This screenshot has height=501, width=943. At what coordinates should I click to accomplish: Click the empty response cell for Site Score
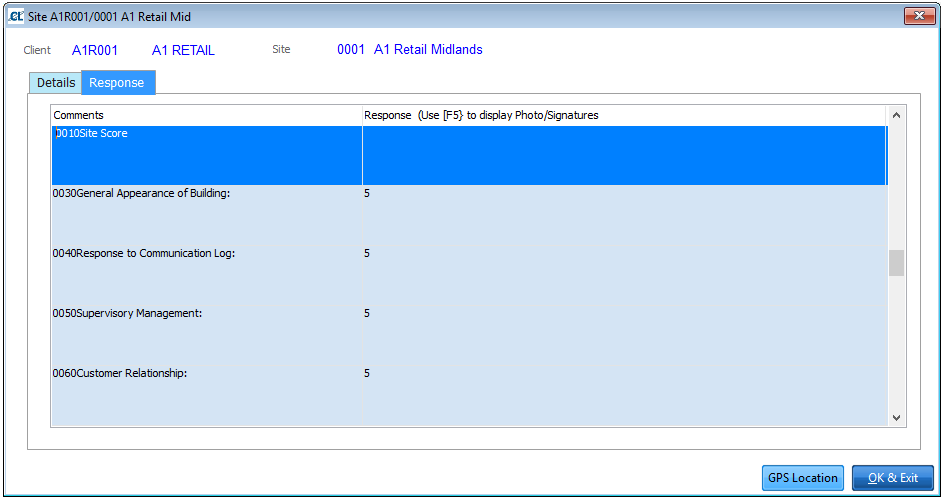[625, 155]
